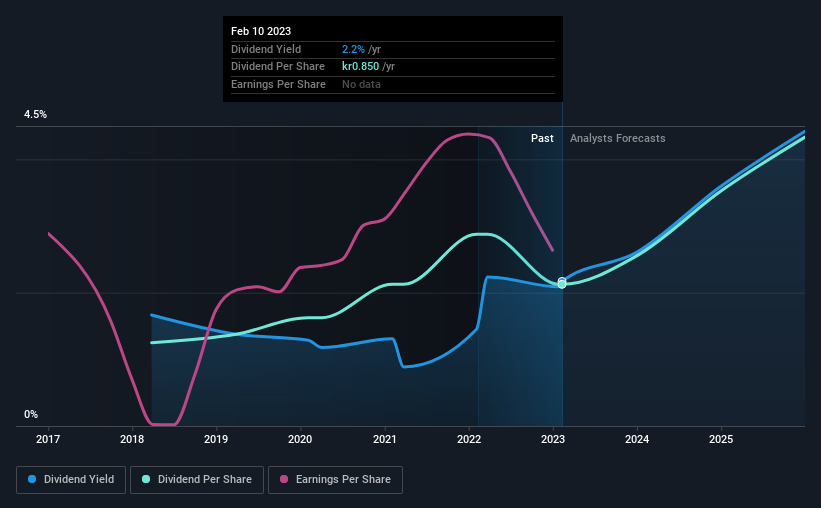Click the 'No data' earnings per share value

pyautogui.click(x=361, y=84)
